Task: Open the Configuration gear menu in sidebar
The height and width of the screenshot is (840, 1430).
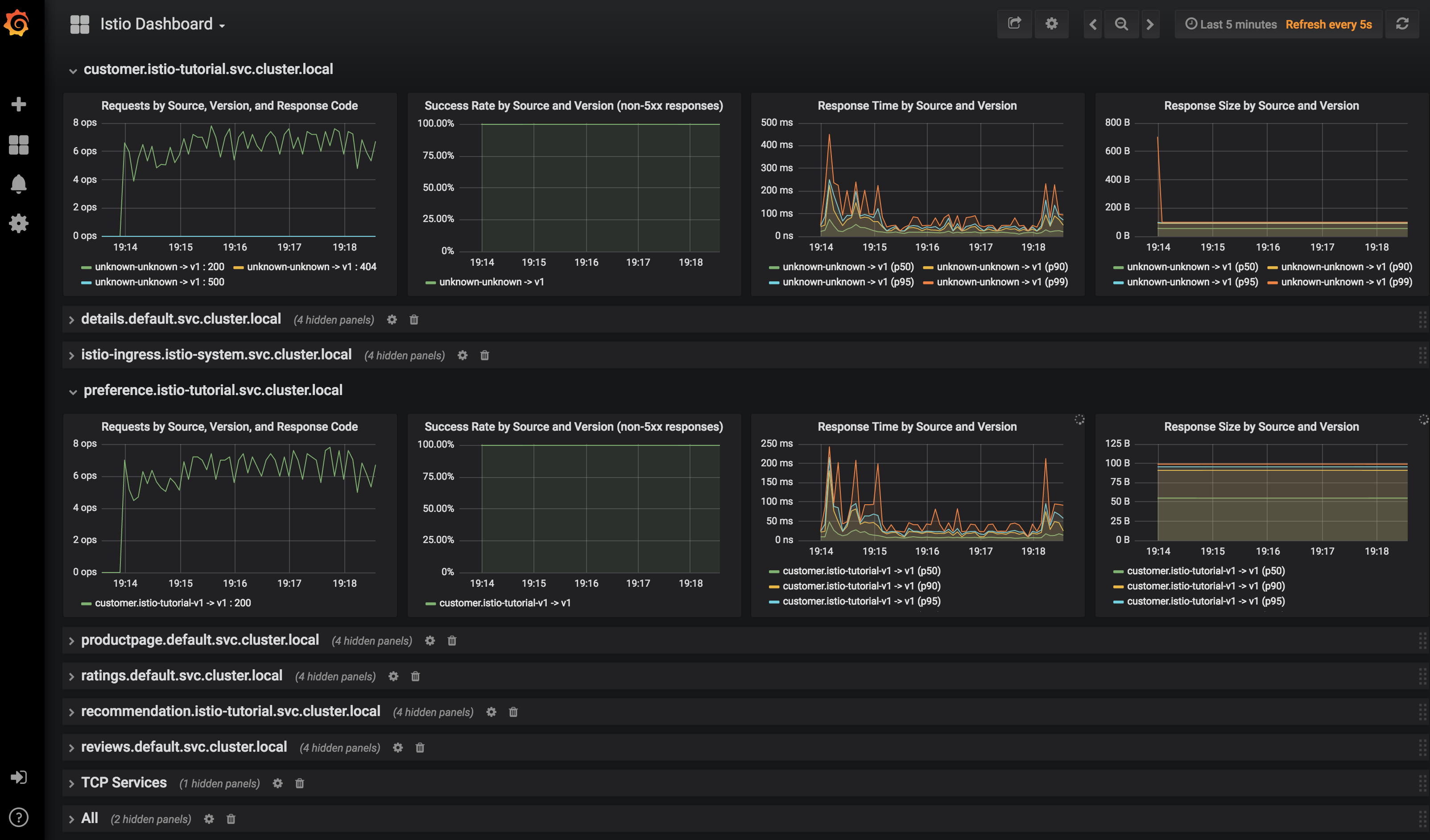Action: pos(19,223)
